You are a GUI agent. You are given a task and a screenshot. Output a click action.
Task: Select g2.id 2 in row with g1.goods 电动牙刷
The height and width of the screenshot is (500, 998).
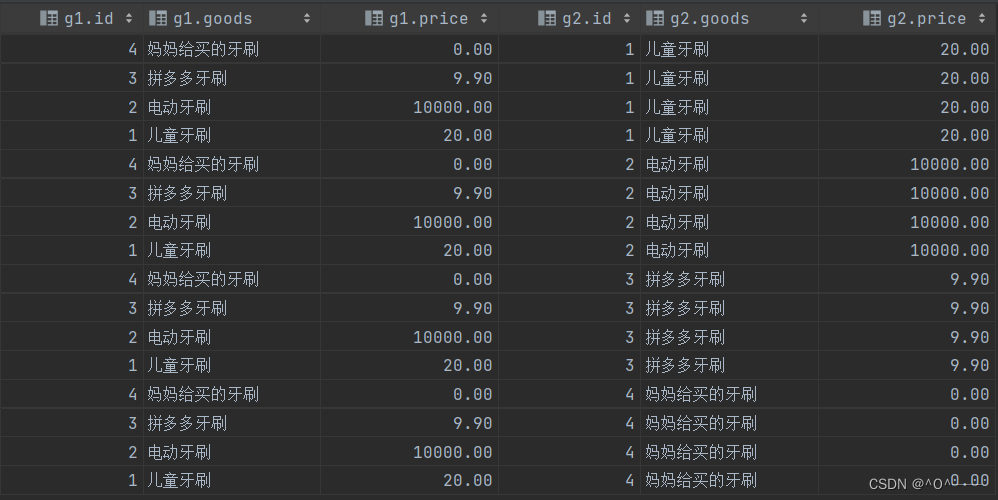(x=629, y=222)
